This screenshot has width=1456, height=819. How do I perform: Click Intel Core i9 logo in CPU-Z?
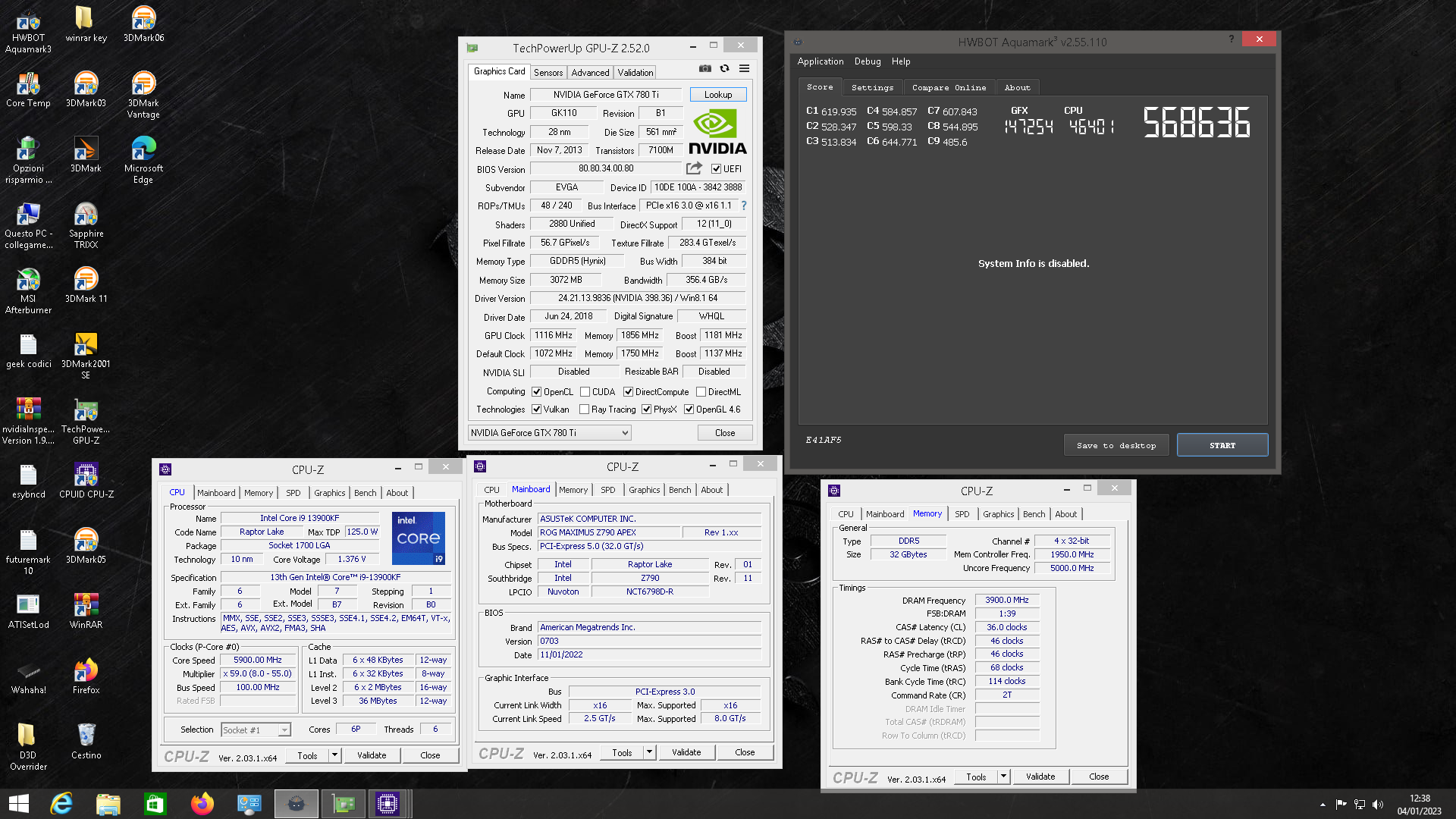419,538
